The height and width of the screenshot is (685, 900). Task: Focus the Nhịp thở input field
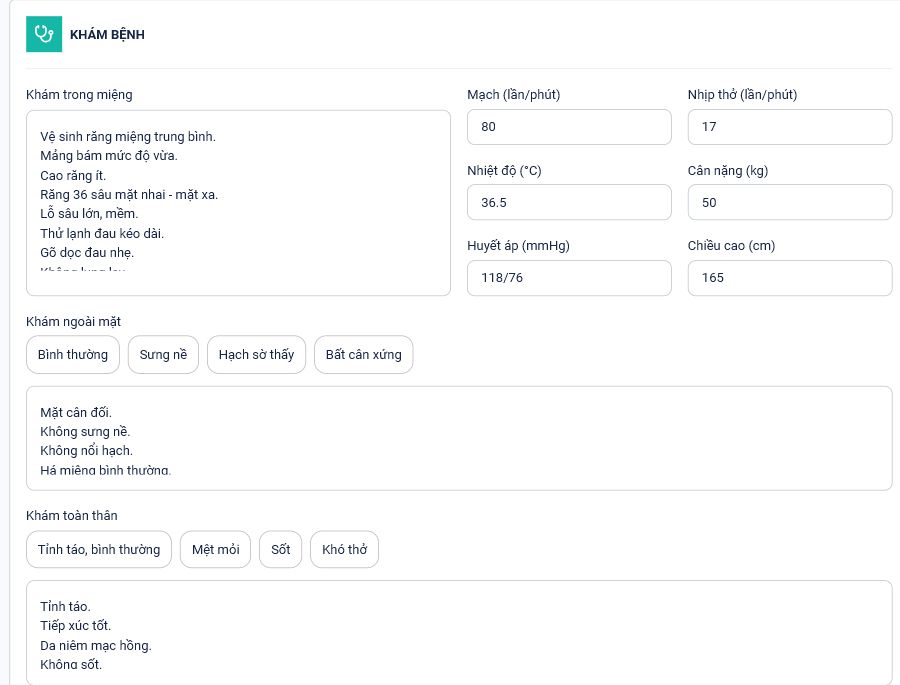pyautogui.click(x=790, y=127)
